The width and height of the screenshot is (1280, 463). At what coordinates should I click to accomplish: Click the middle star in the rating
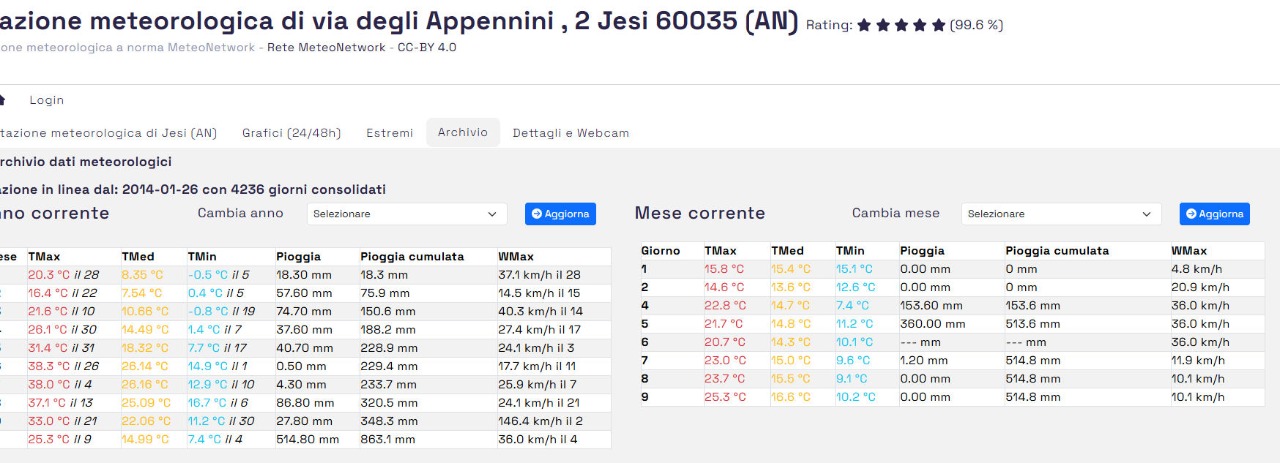pyautogui.click(x=901, y=25)
